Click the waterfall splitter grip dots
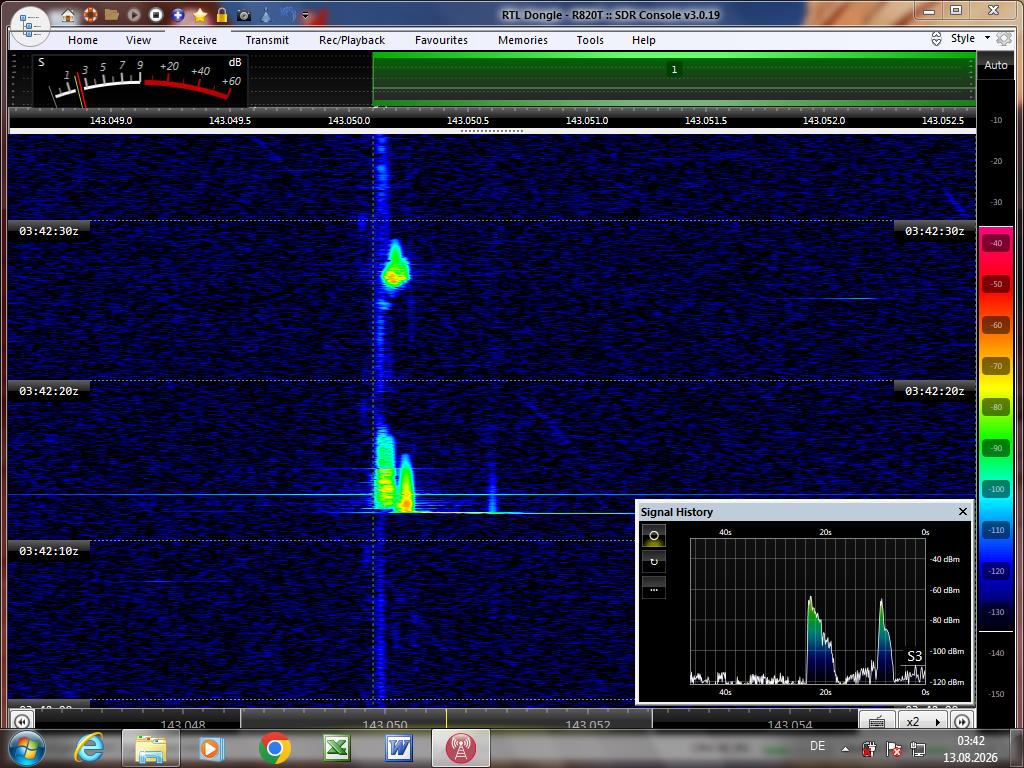 pyautogui.click(x=492, y=131)
